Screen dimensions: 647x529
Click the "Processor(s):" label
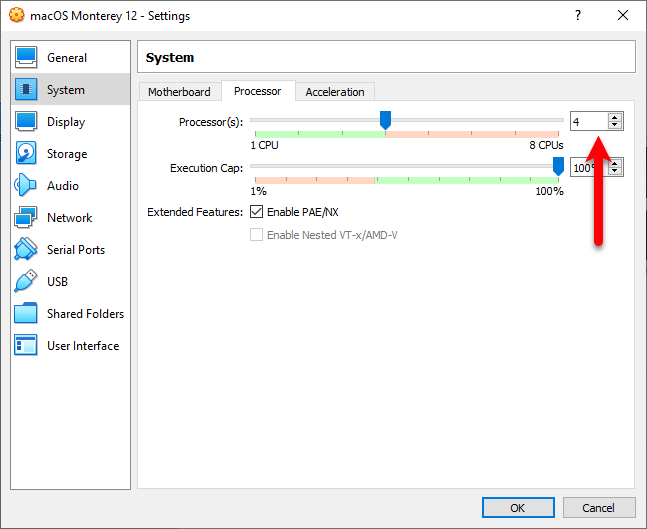coord(211,122)
